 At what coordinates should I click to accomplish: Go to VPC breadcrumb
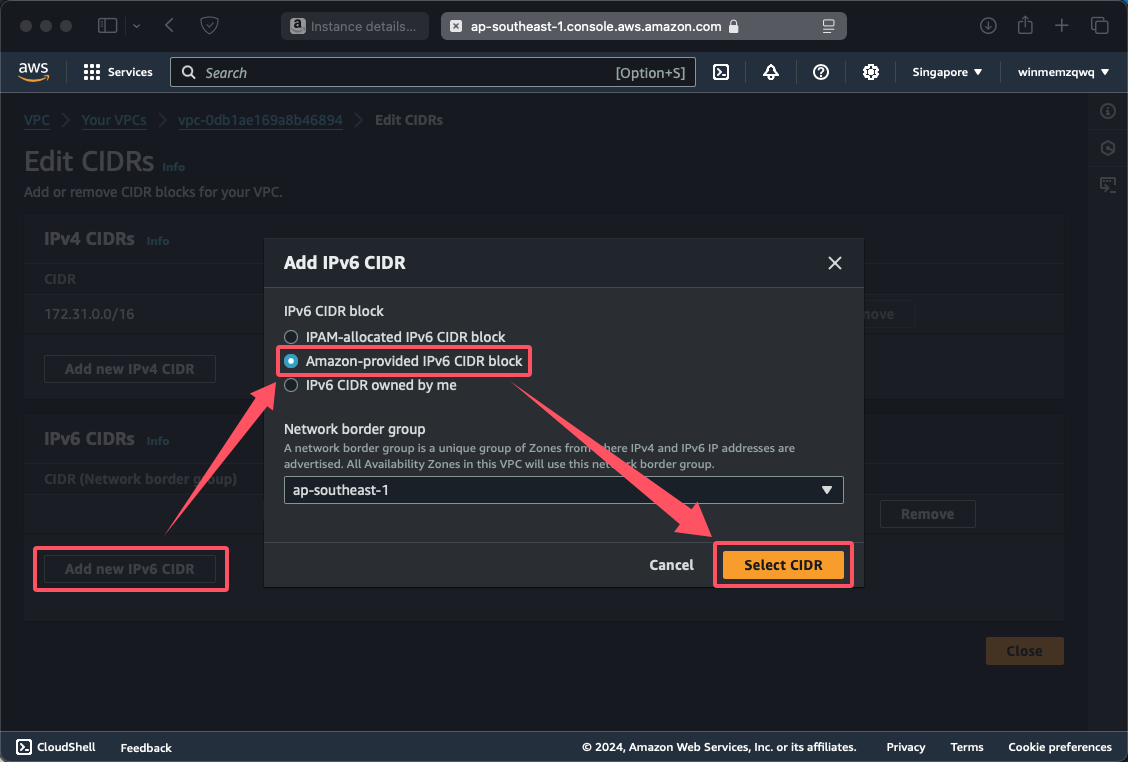click(37, 120)
